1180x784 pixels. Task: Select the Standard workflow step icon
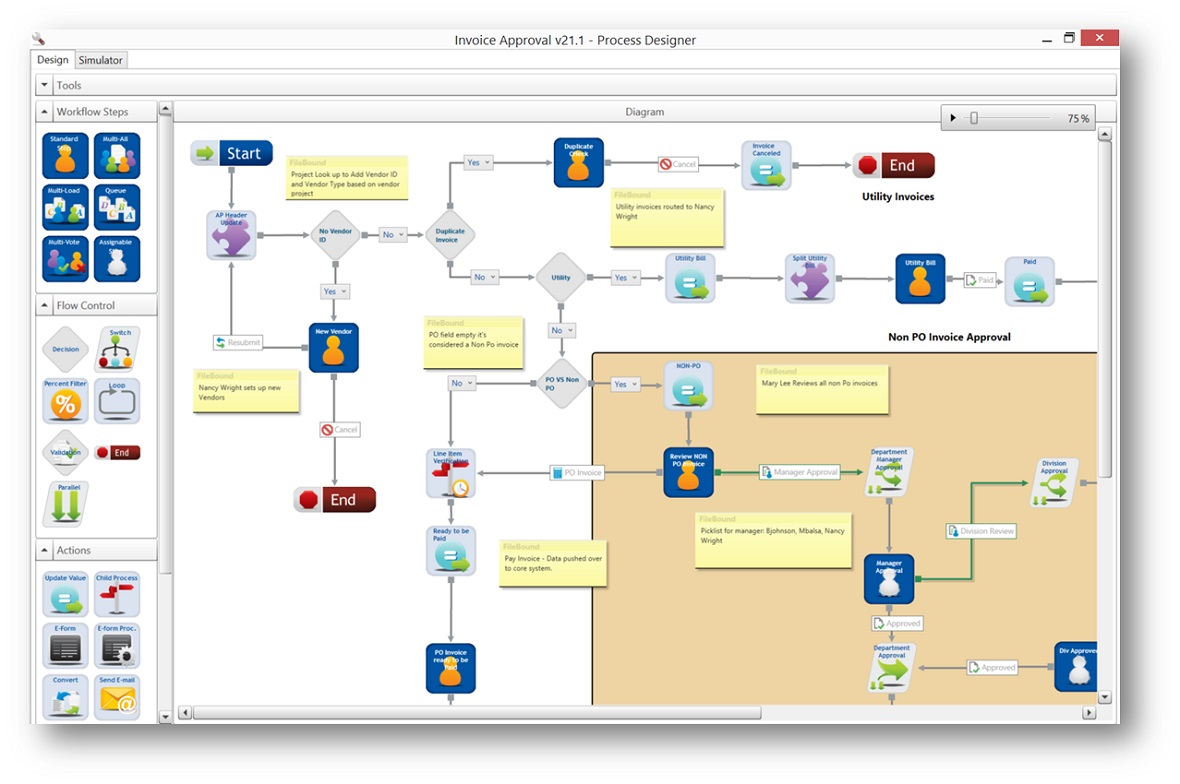tap(64, 155)
